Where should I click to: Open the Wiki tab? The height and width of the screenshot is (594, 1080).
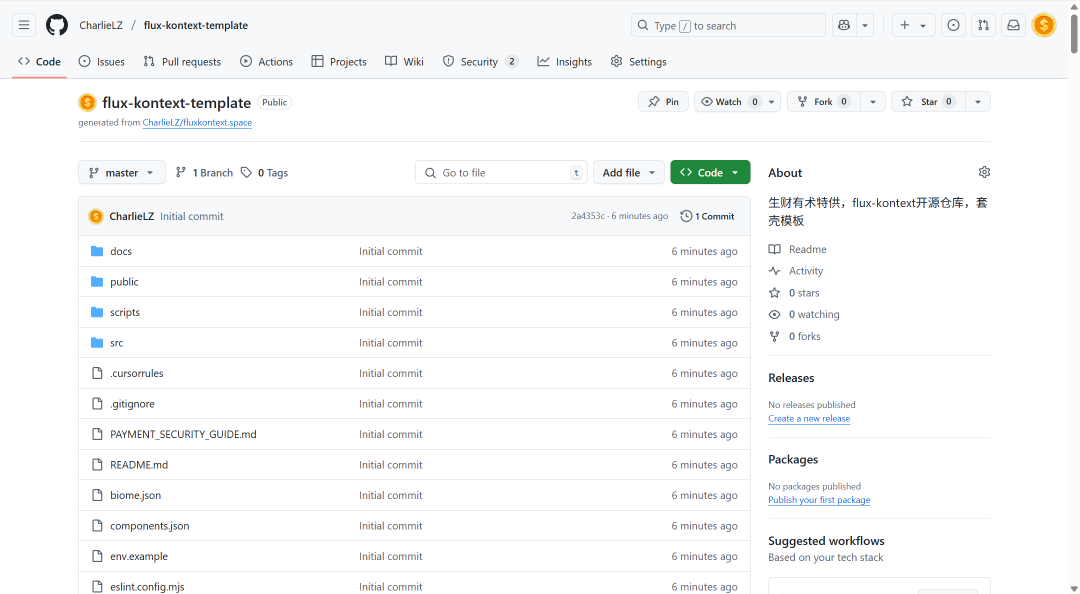(404, 61)
